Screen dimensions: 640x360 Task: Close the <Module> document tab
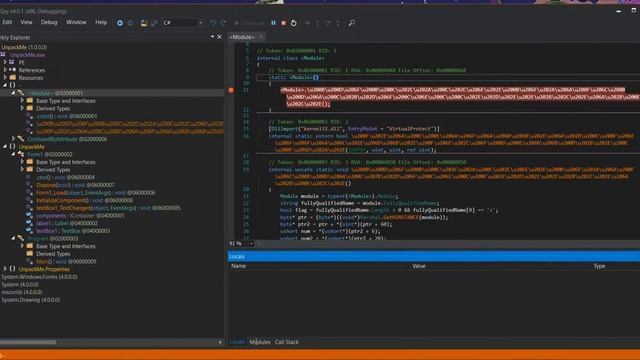click(x=261, y=37)
